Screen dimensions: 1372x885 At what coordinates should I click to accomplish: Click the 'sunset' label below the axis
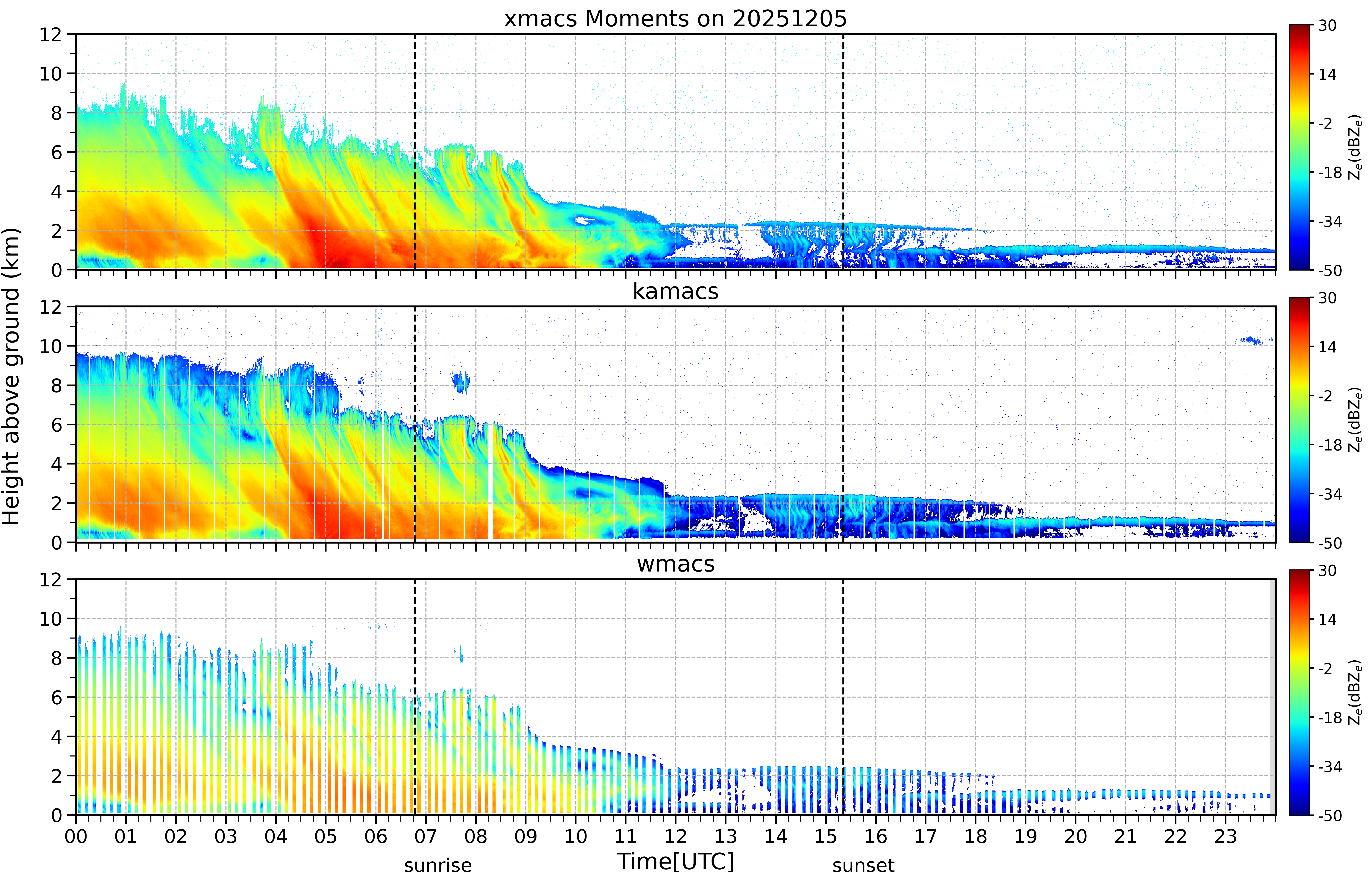point(863,865)
